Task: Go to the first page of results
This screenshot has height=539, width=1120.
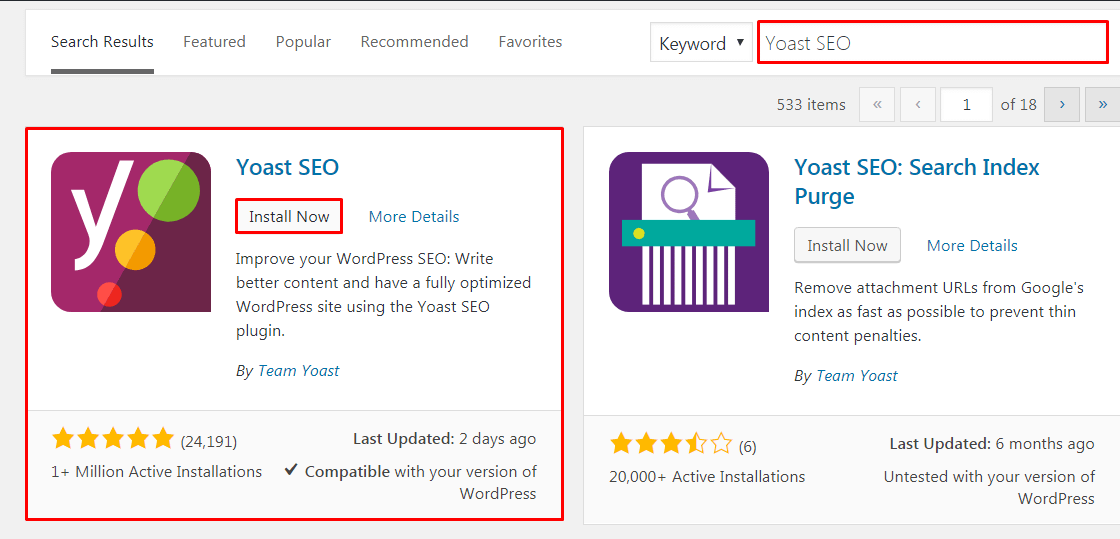Action: (x=877, y=105)
